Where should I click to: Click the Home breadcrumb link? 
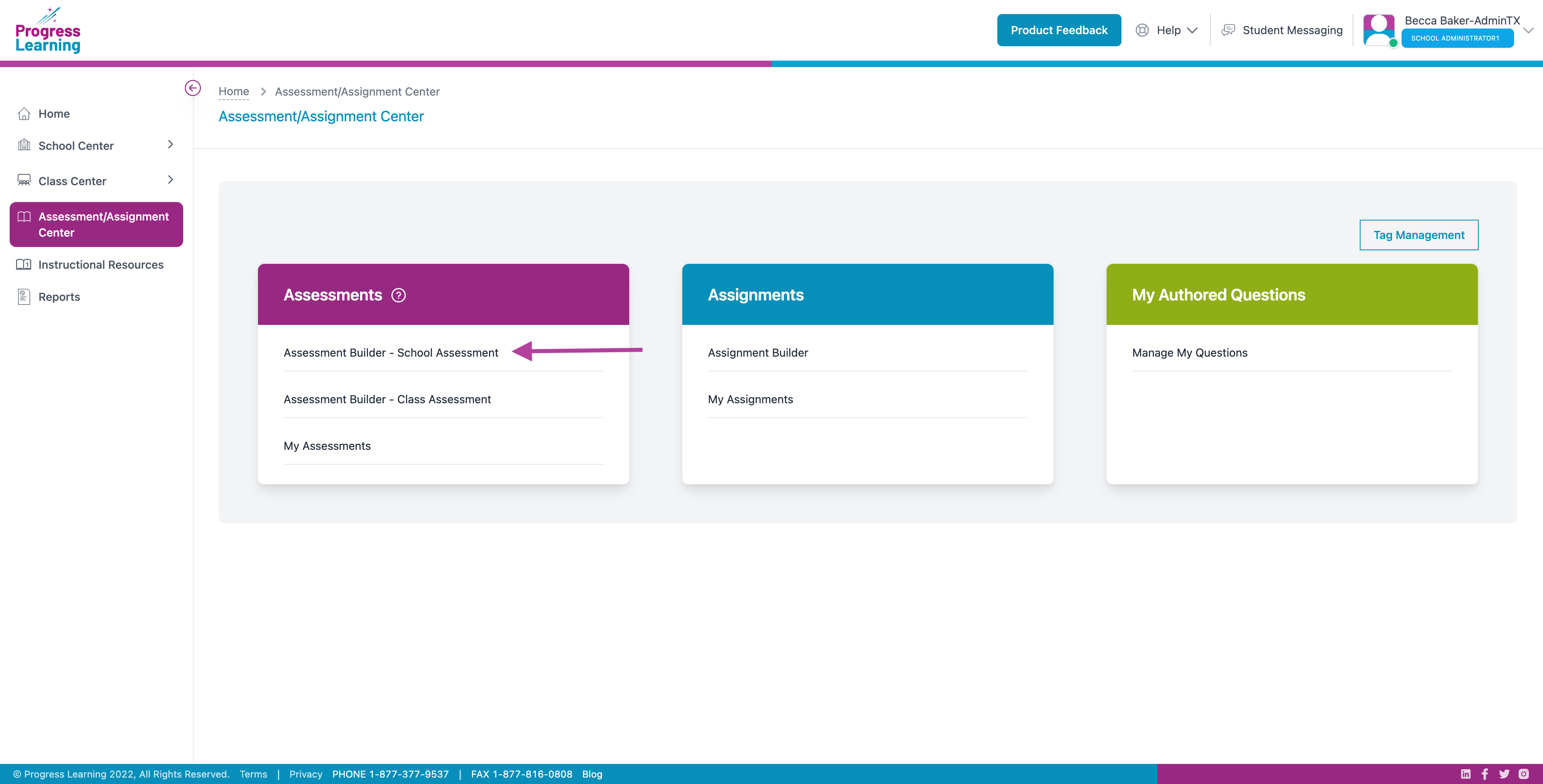tap(233, 92)
